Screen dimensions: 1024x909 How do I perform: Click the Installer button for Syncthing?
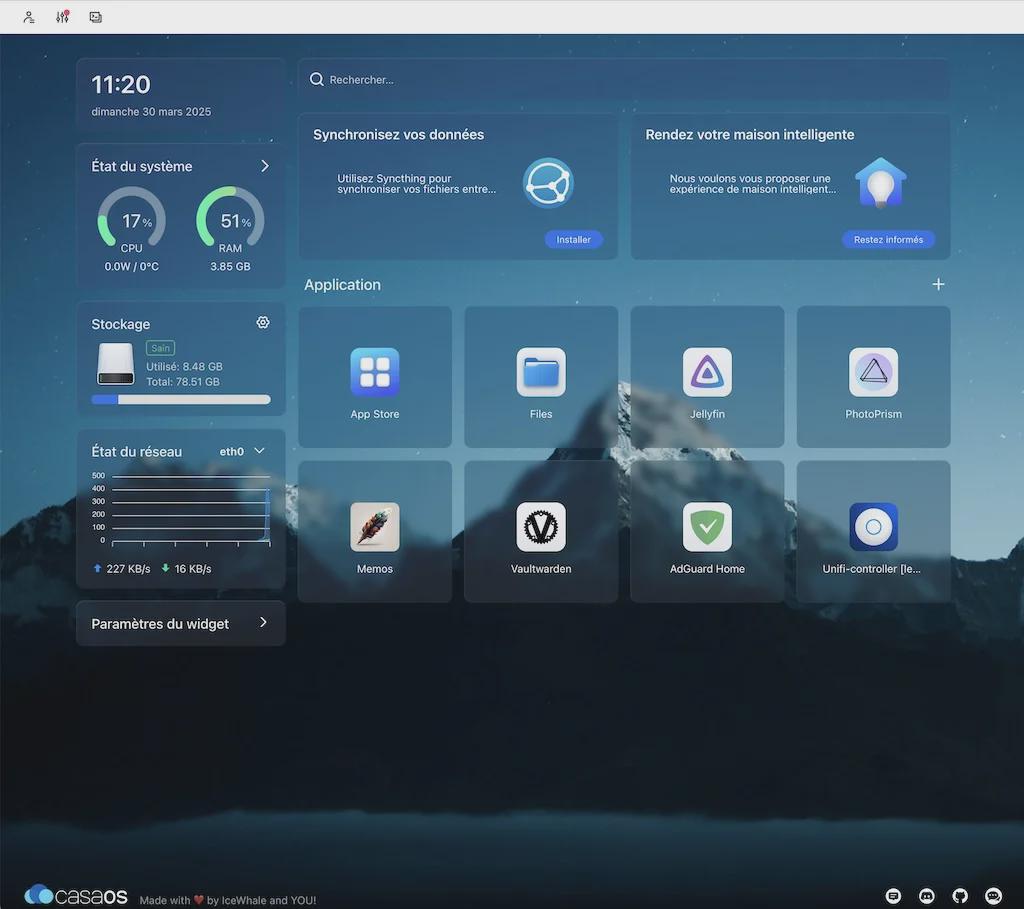[x=574, y=240]
